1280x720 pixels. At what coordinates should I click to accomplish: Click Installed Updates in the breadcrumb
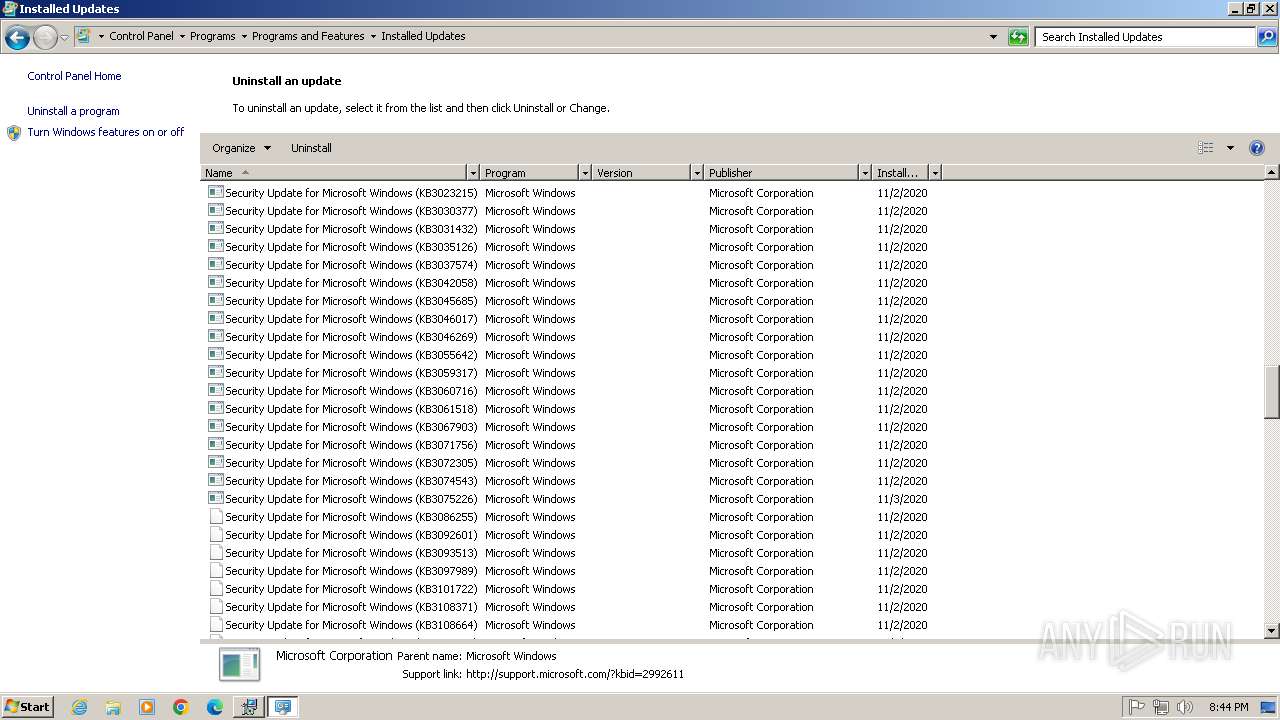point(423,36)
